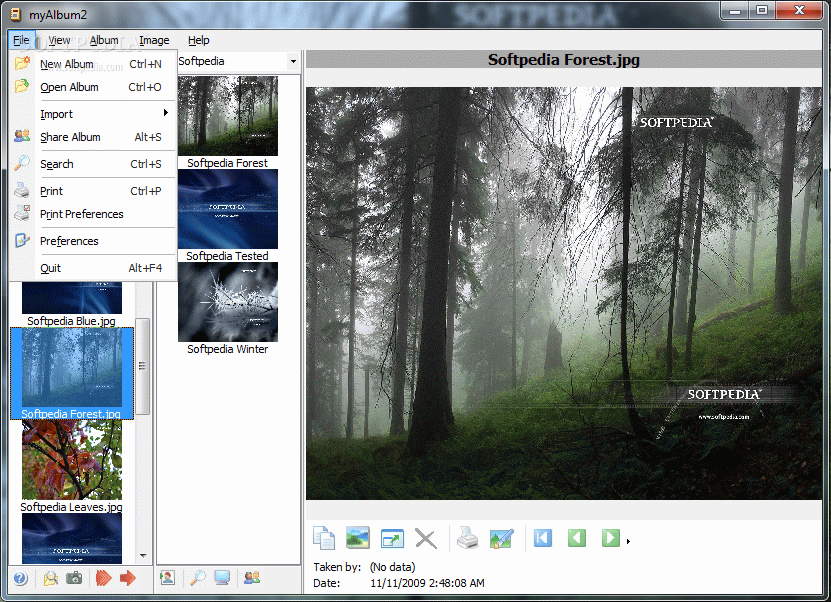Viewport: 831px width, 602px height.
Task: Expand the Import submenu
Action: (93, 114)
